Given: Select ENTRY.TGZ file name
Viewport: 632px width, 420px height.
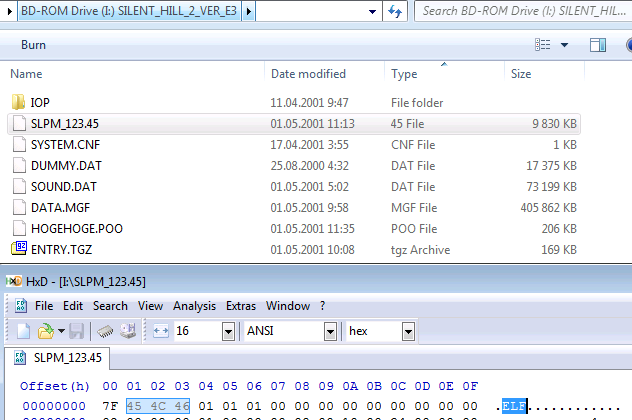Looking at the screenshot, I should click(x=61, y=250).
